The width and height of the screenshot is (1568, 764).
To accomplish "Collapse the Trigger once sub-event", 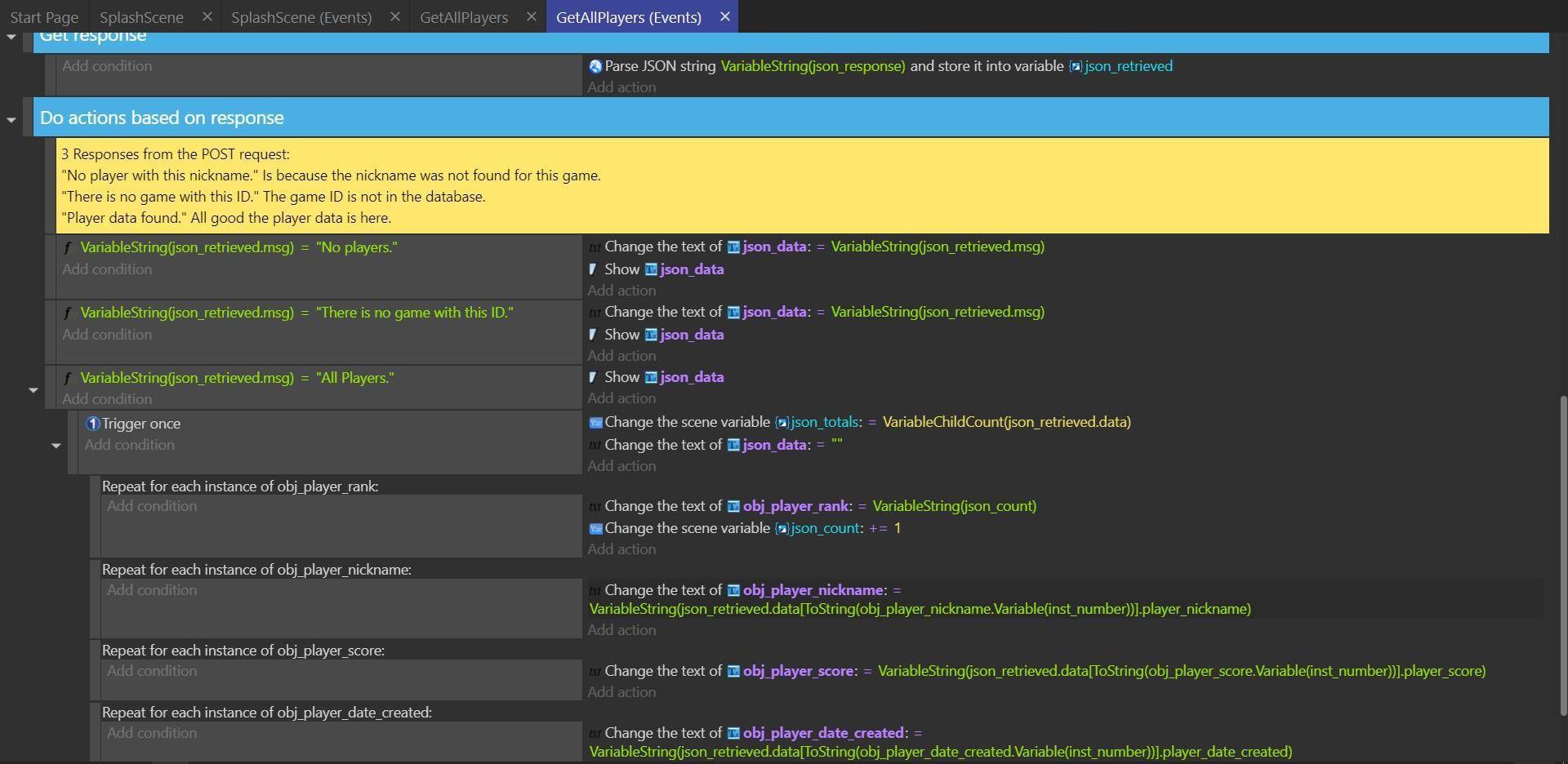I will point(56,446).
